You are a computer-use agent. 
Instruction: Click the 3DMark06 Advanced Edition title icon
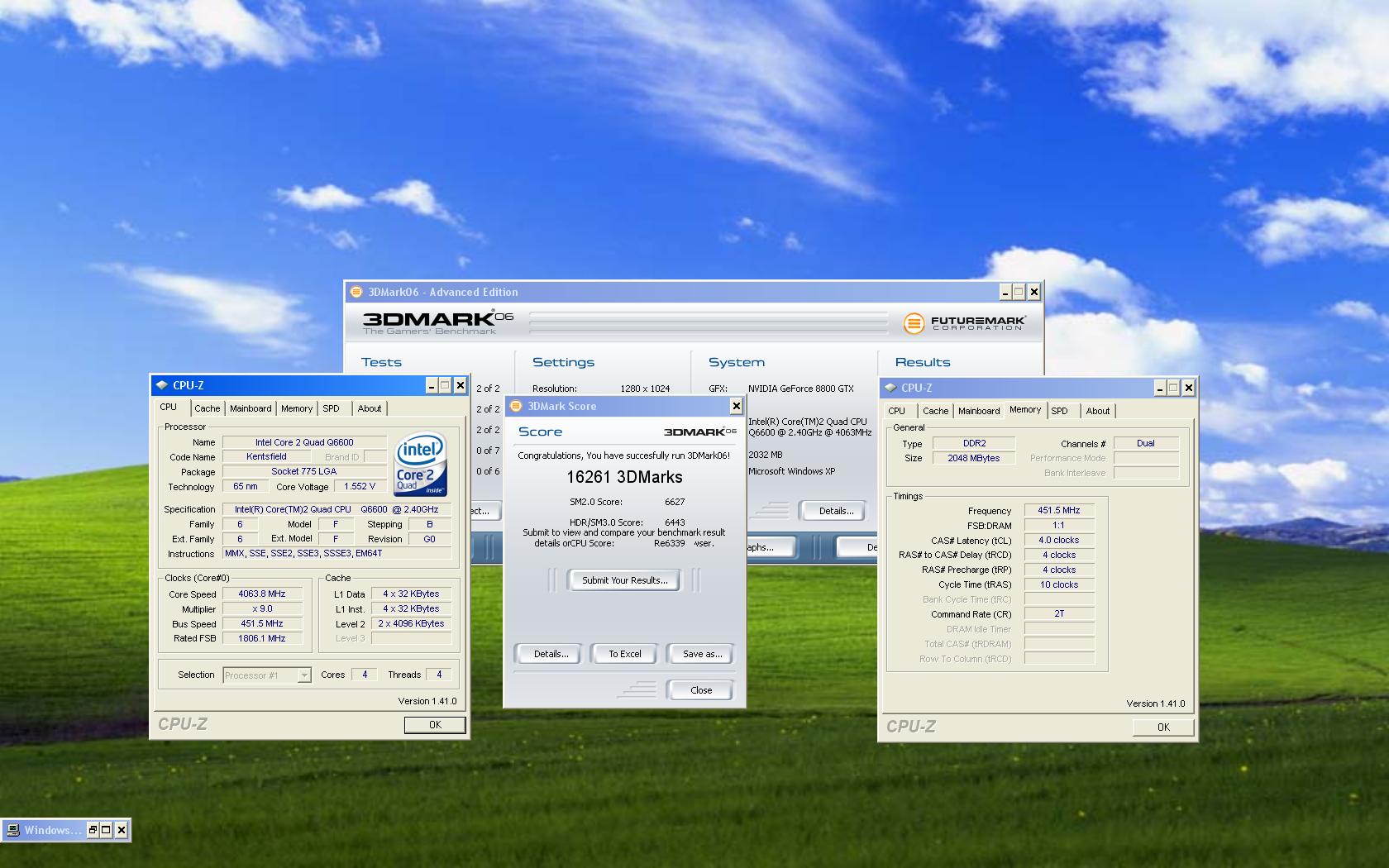[x=356, y=292]
